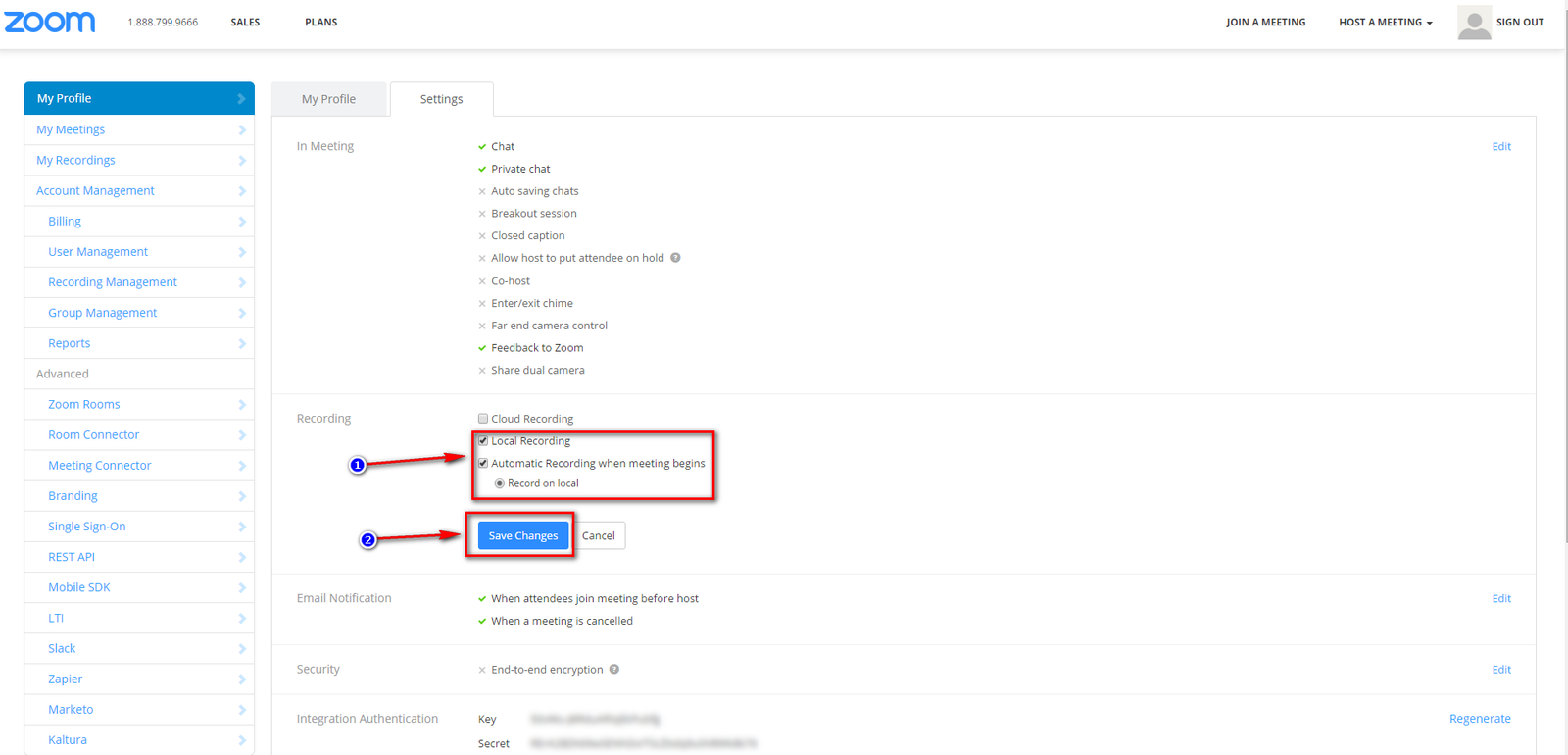Open Mobile SDK in the sidebar
1568x755 pixels.
click(139, 587)
